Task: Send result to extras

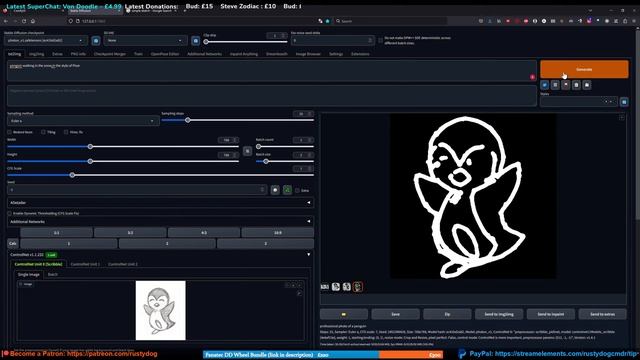Action: click(602, 314)
